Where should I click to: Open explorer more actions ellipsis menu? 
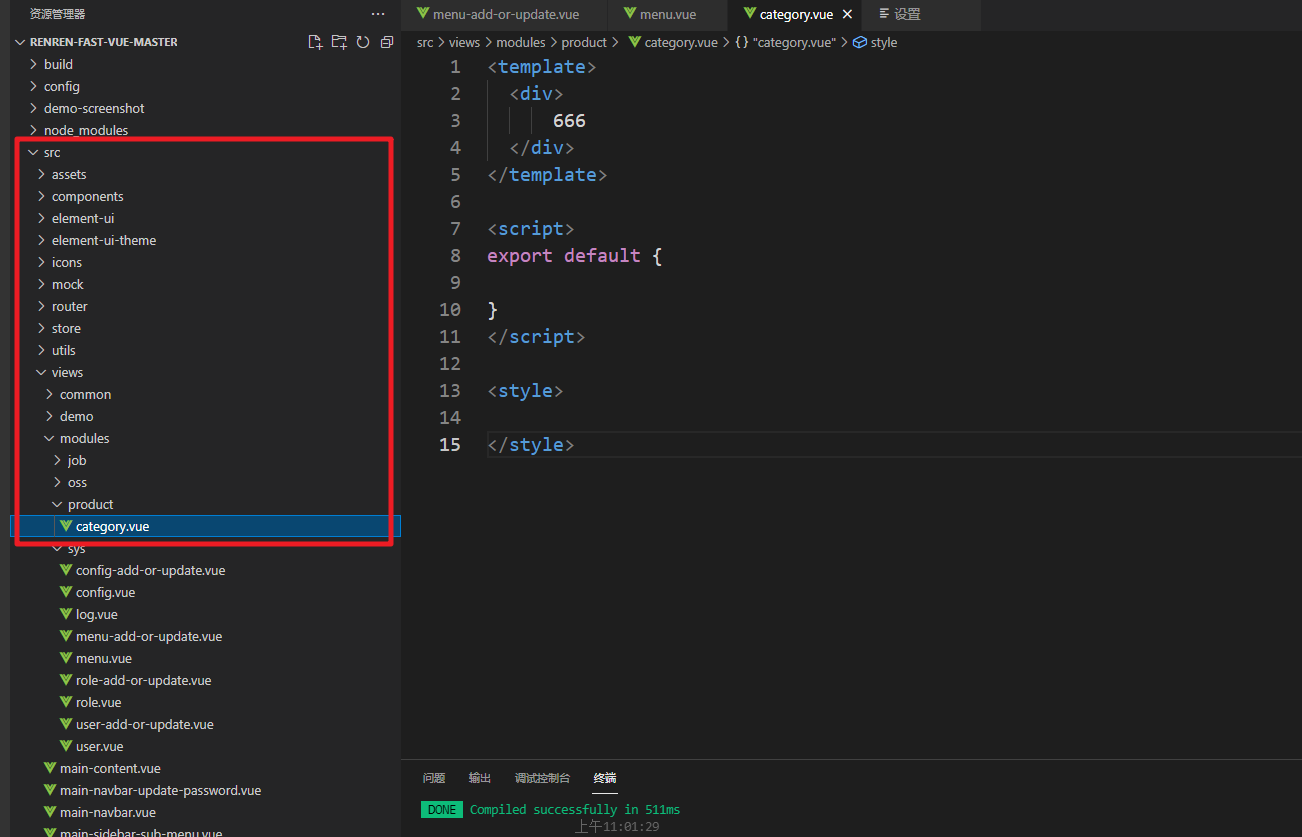[x=377, y=14]
